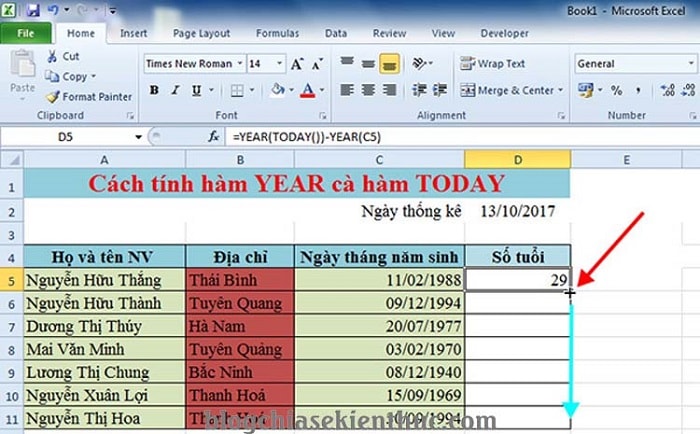The height and width of the screenshot is (434, 700).
Task: Open Alignment dialog launcher icon
Action: coord(561,116)
